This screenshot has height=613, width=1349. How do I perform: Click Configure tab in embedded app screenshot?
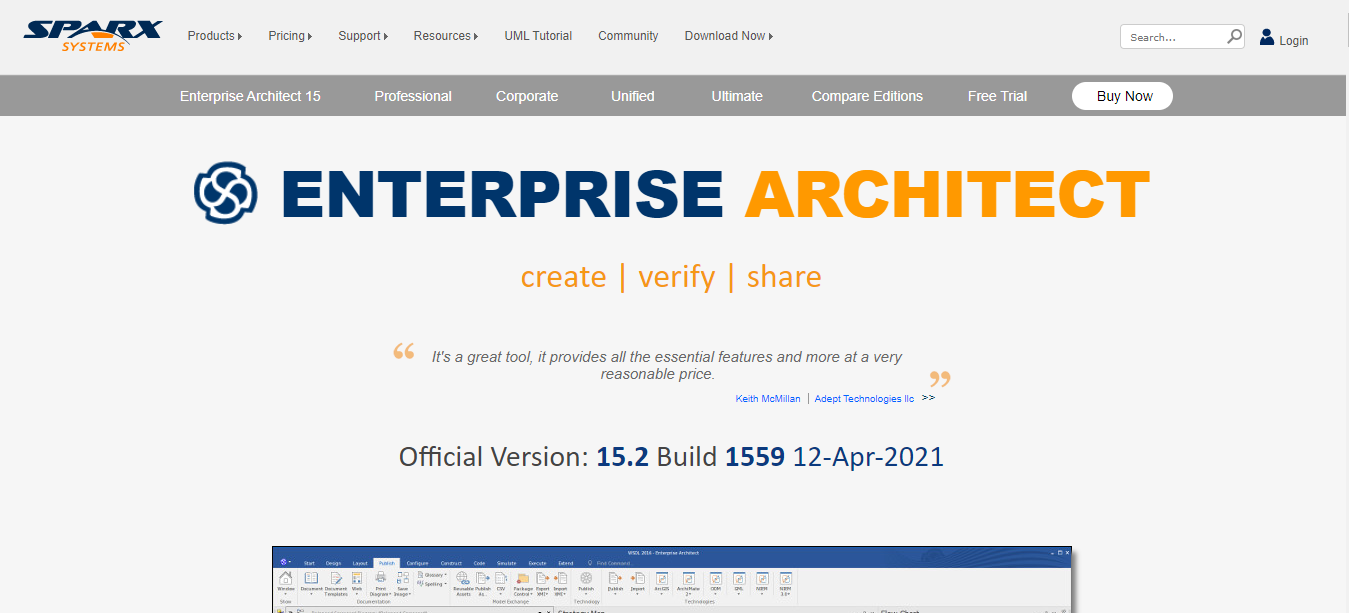click(417, 563)
